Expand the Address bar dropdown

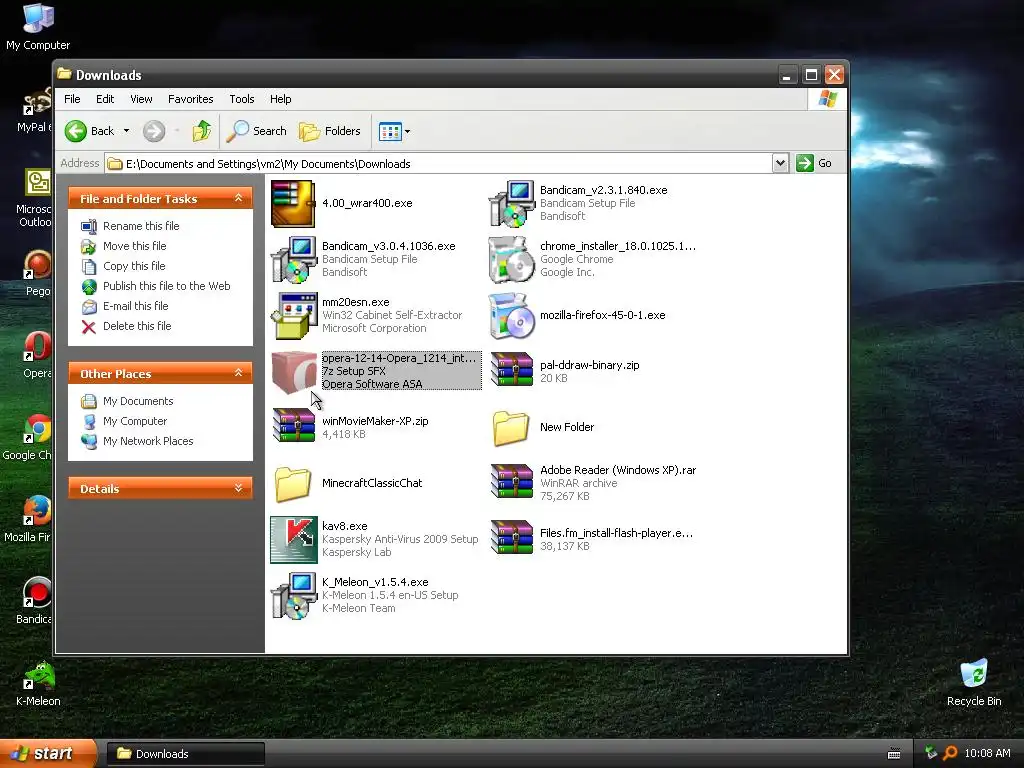[x=780, y=163]
